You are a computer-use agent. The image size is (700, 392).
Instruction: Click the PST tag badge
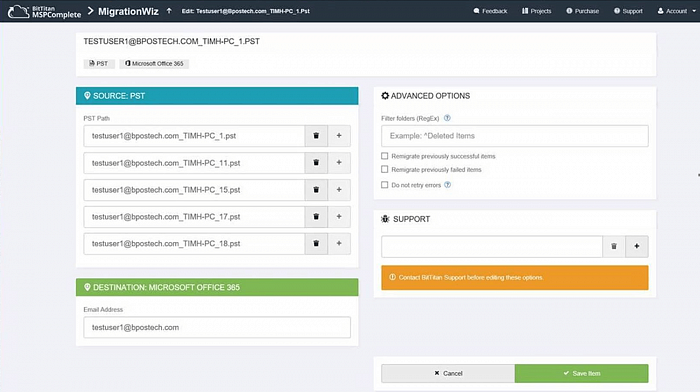click(x=99, y=63)
